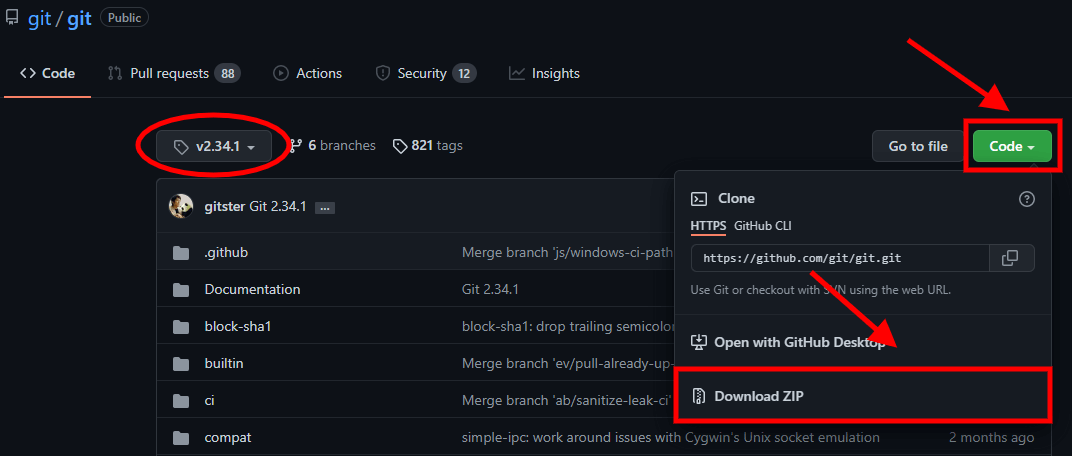
Task: Choose Open with GitHub Desktop
Action: pyautogui.click(x=798, y=342)
